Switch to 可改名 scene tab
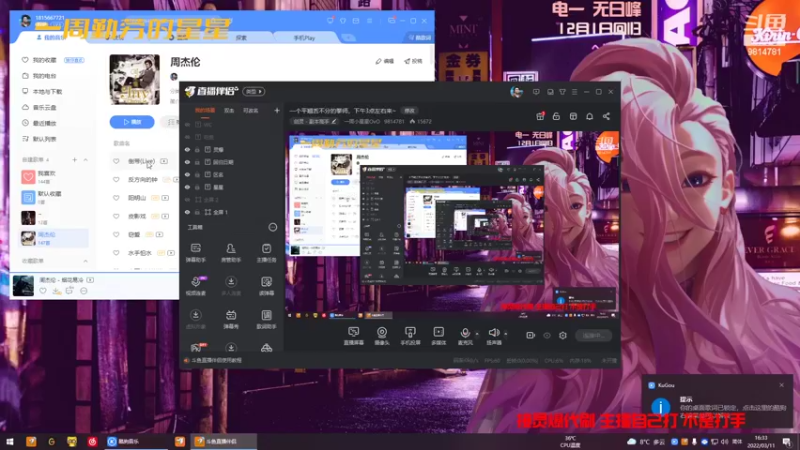800x450 pixels. pos(251,110)
